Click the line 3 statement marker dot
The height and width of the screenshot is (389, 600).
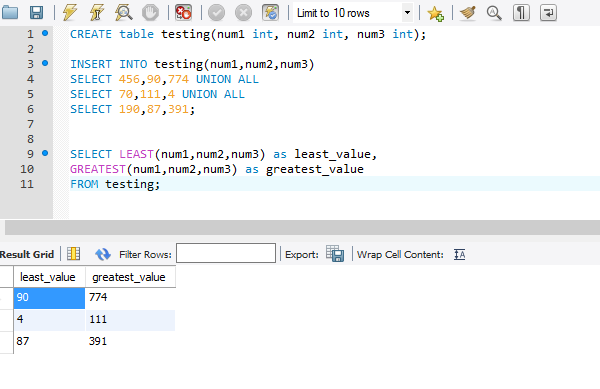[x=45, y=63]
